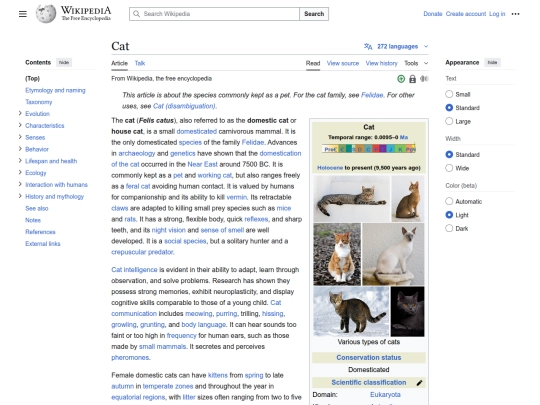Jump to External links in contents
Viewport: 540px width, 405px height.
point(43,243)
